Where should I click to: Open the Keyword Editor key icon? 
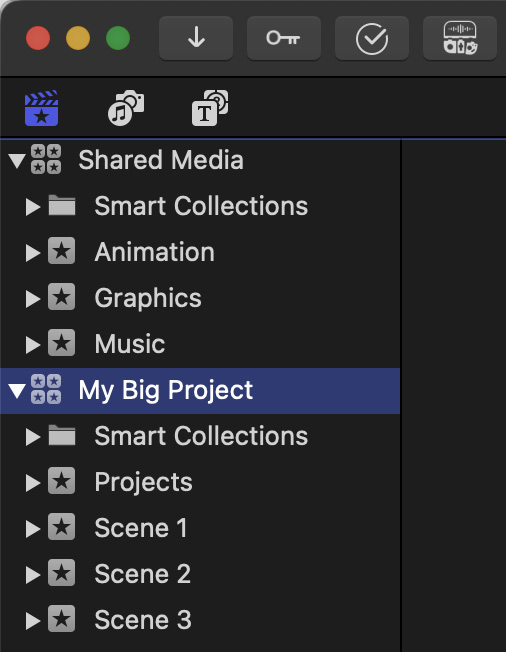pyautogui.click(x=284, y=38)
